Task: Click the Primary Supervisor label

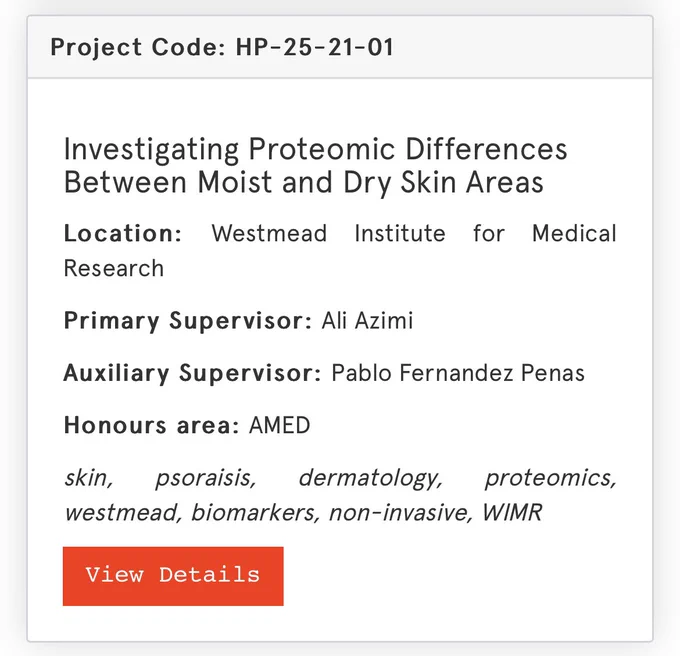Action: point(187,321)
